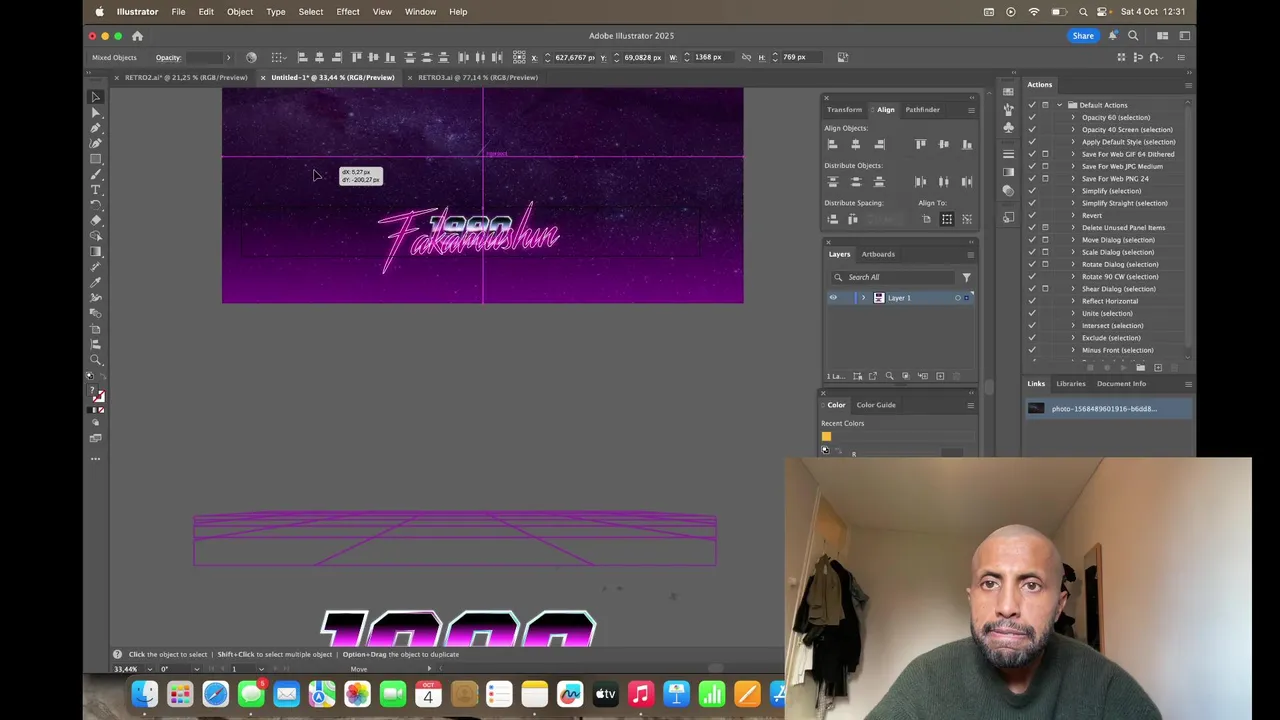Click Horizontal Align Left in Align panel

coord(832,145)
